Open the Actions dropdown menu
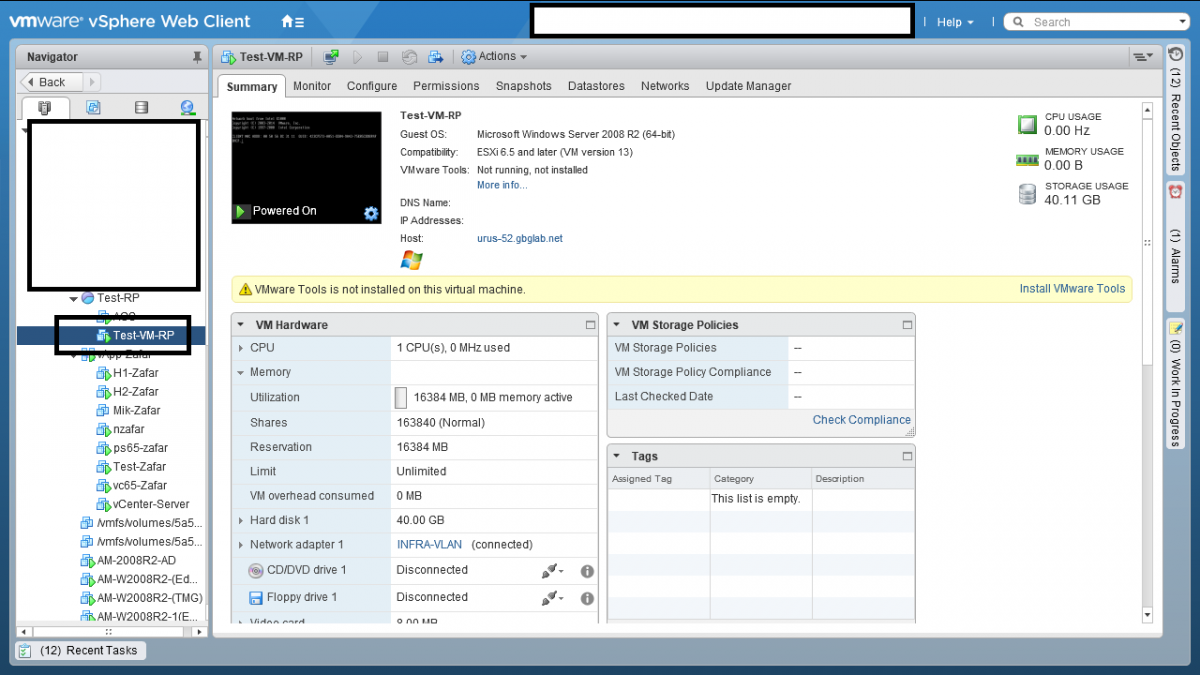 point(493,57)
